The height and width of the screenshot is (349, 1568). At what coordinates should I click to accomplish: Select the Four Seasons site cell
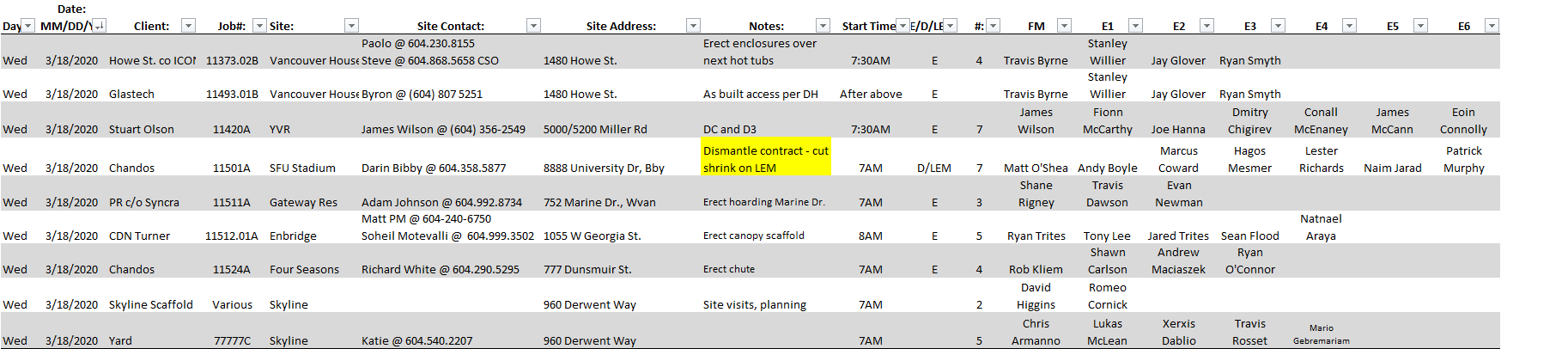click(304, 270)
